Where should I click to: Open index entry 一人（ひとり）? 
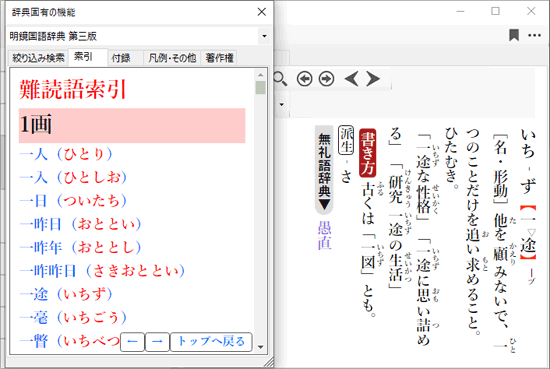click(x=66, y=154)
